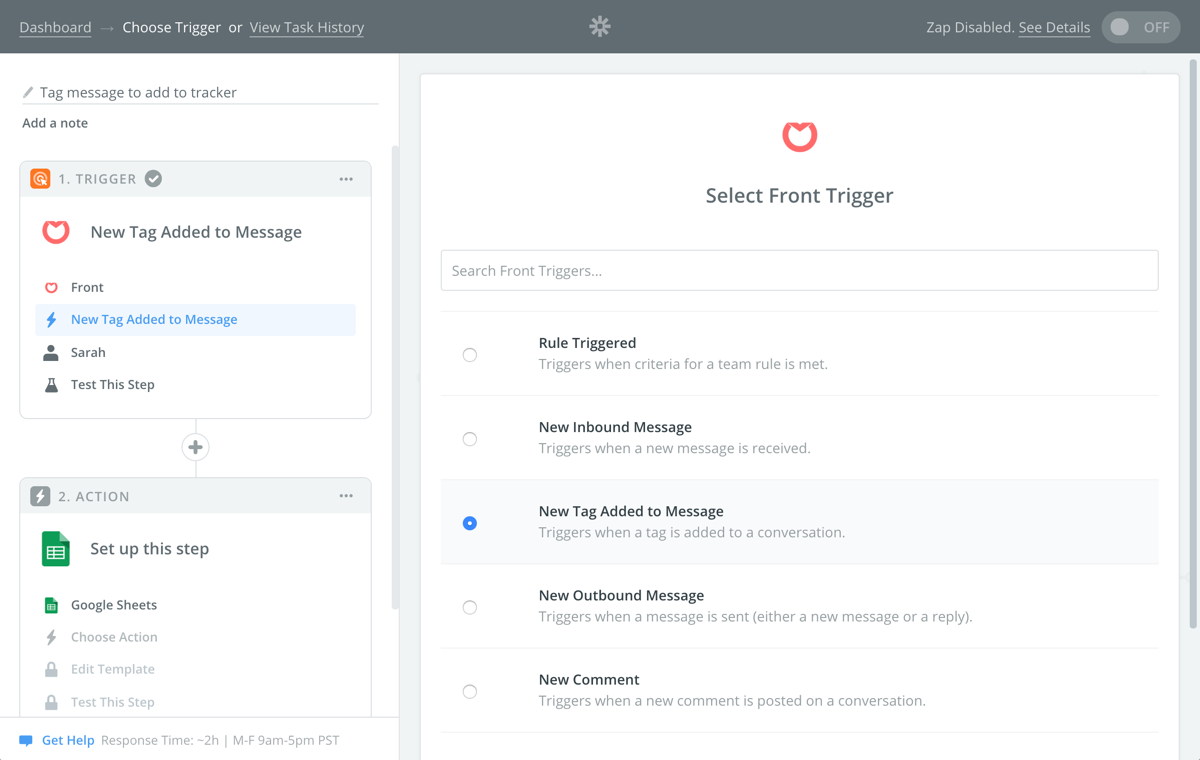The height and width of the screenshot is (760, 1200).
Task: Select the New Outbound Message radio button
Action: (470, 607)
